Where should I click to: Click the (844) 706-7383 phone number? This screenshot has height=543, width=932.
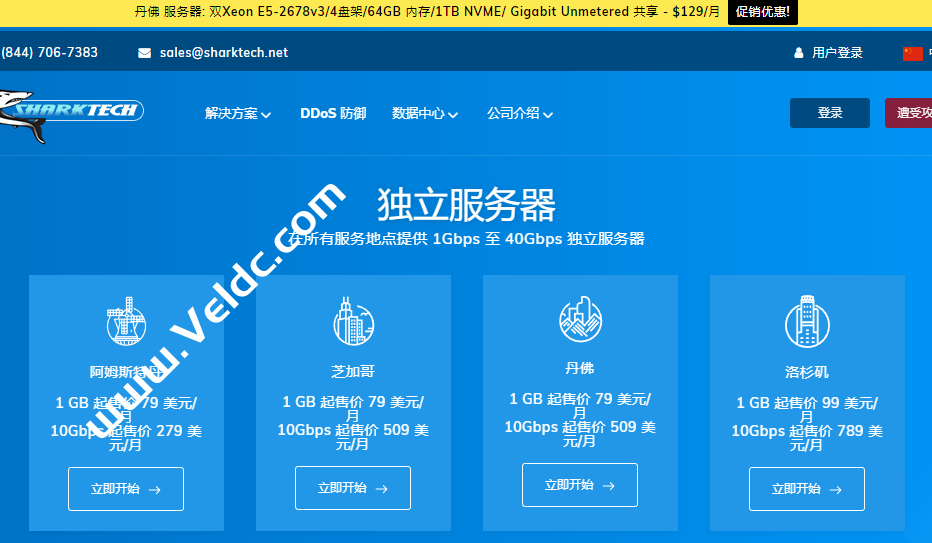49,53
